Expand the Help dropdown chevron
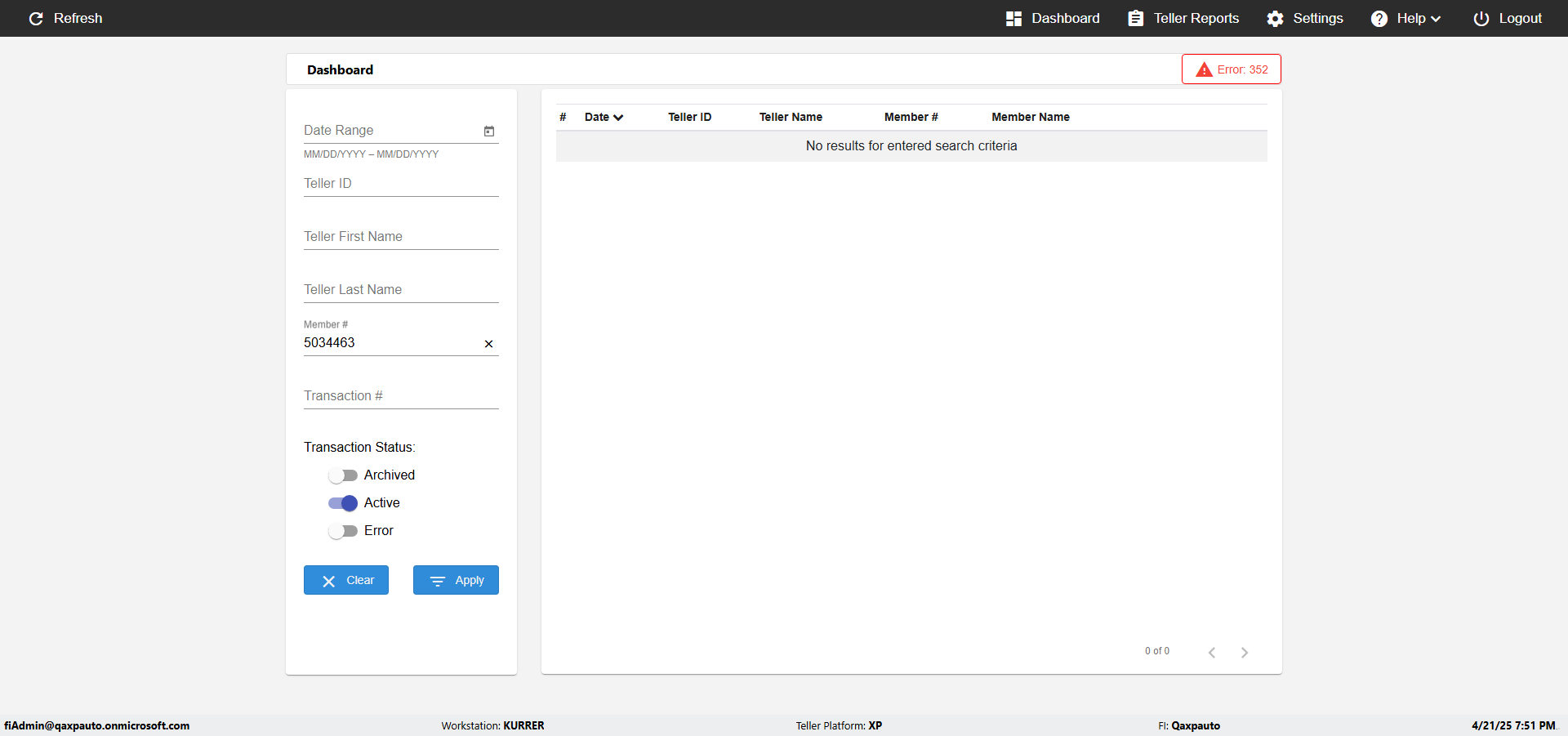Screen dimensions: 1568x736 1436,19
